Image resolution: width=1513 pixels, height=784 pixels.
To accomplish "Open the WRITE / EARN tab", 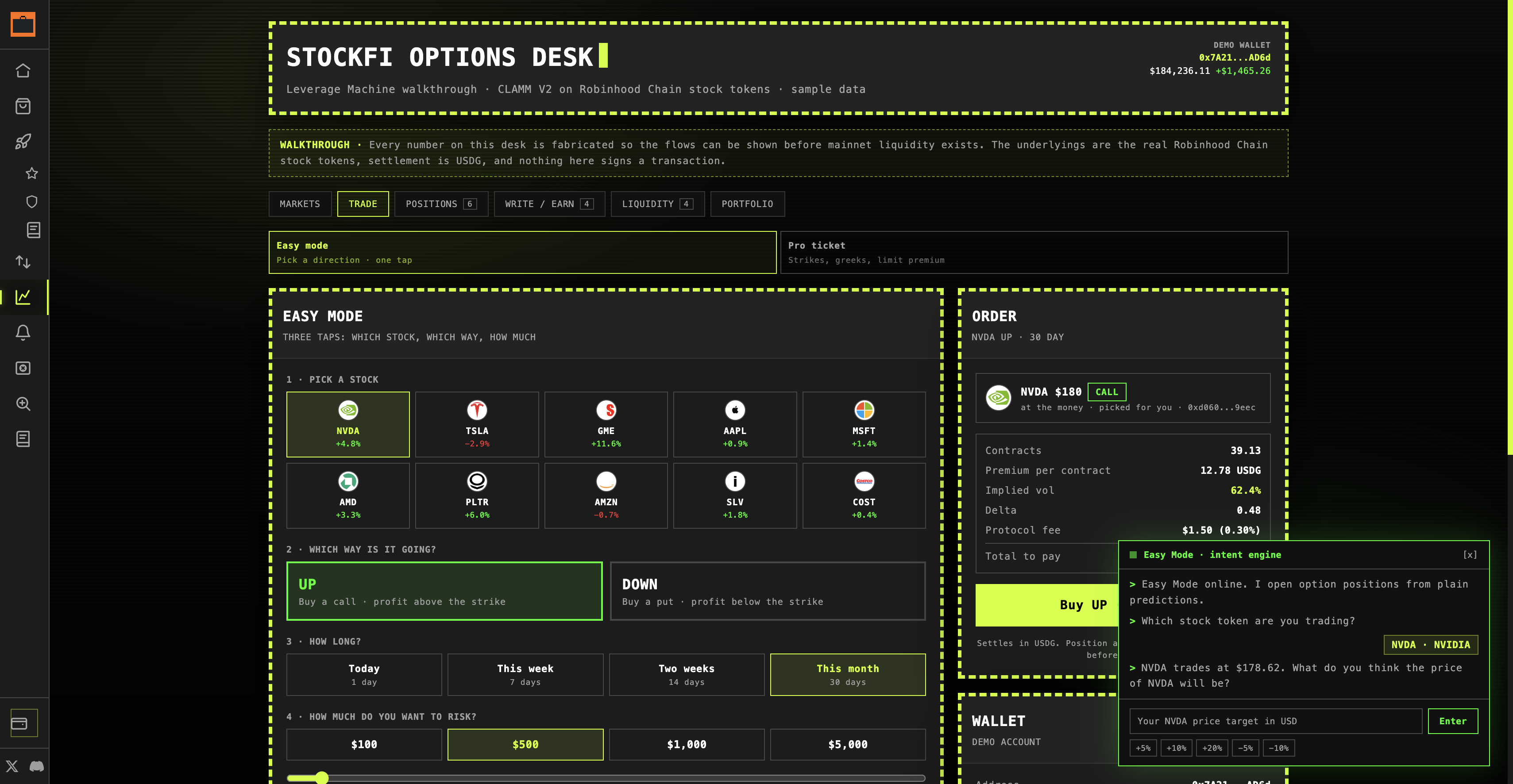I will coord(549,204).
